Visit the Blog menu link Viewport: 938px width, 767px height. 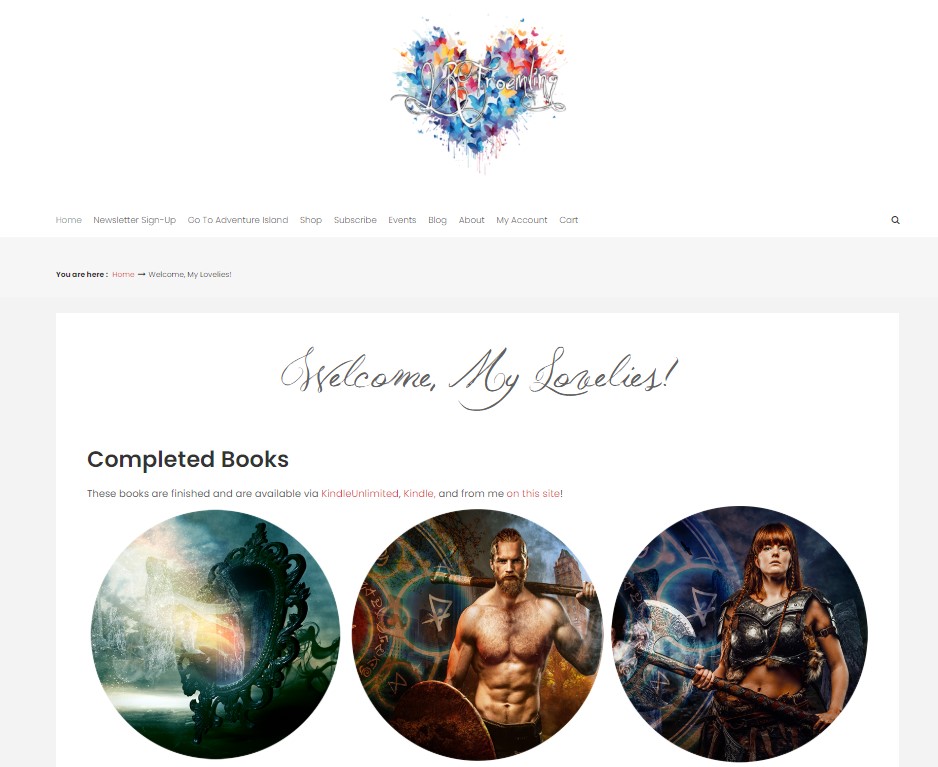437,220
